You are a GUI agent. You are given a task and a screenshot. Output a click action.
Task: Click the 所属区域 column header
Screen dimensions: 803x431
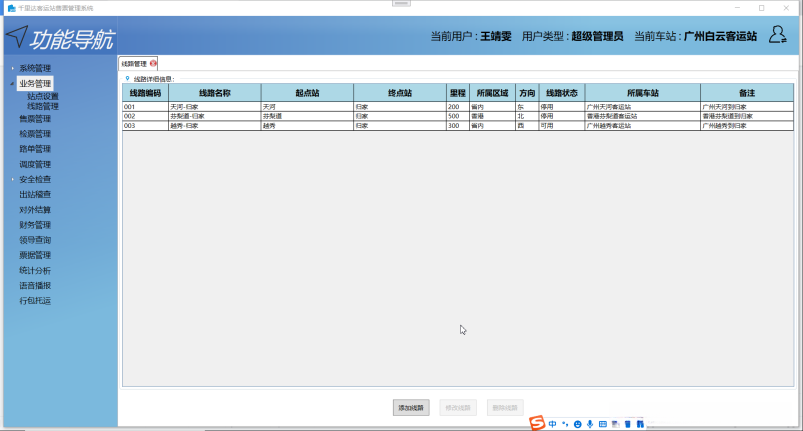click(493, 93)
